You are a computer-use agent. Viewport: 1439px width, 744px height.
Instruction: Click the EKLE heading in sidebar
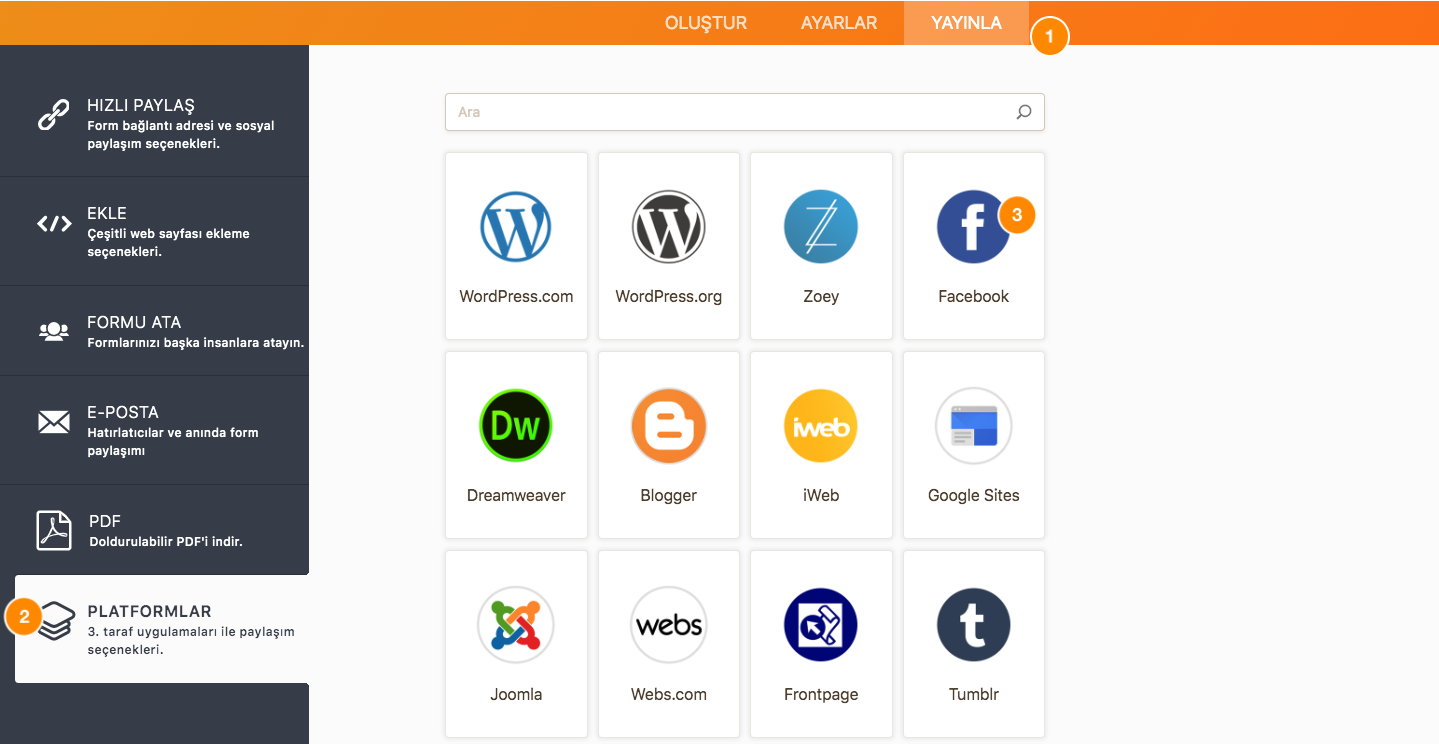(x=107, y=213)
